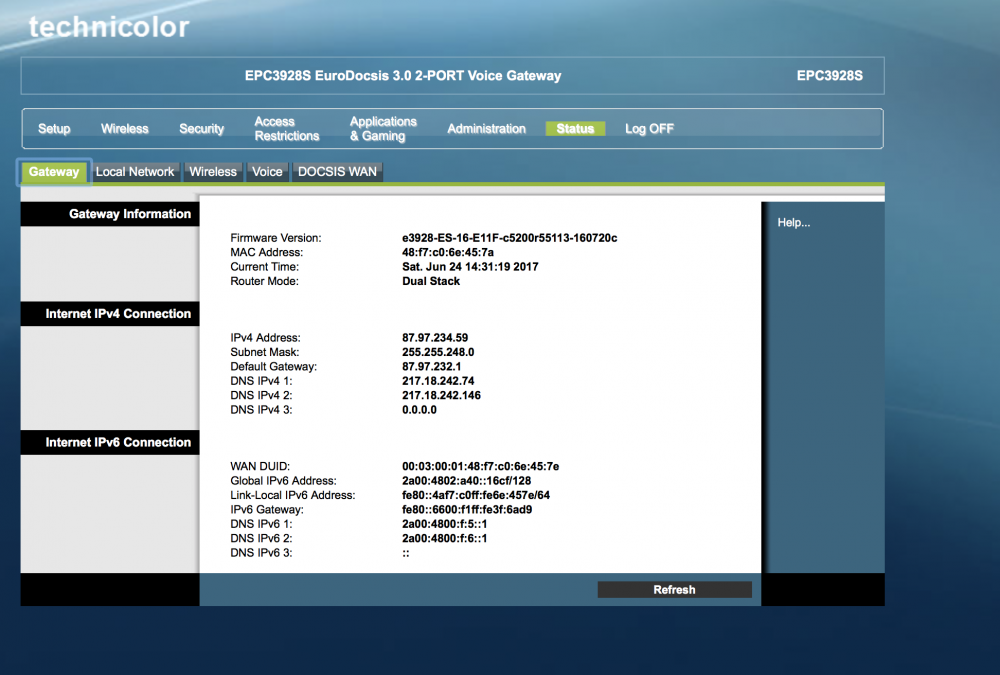Screen dimensions: 1000x675
Task: Click IPv6 gateway fe80::6600:f1ff:fe3f:6ad9
Action: tap(467, 509)
